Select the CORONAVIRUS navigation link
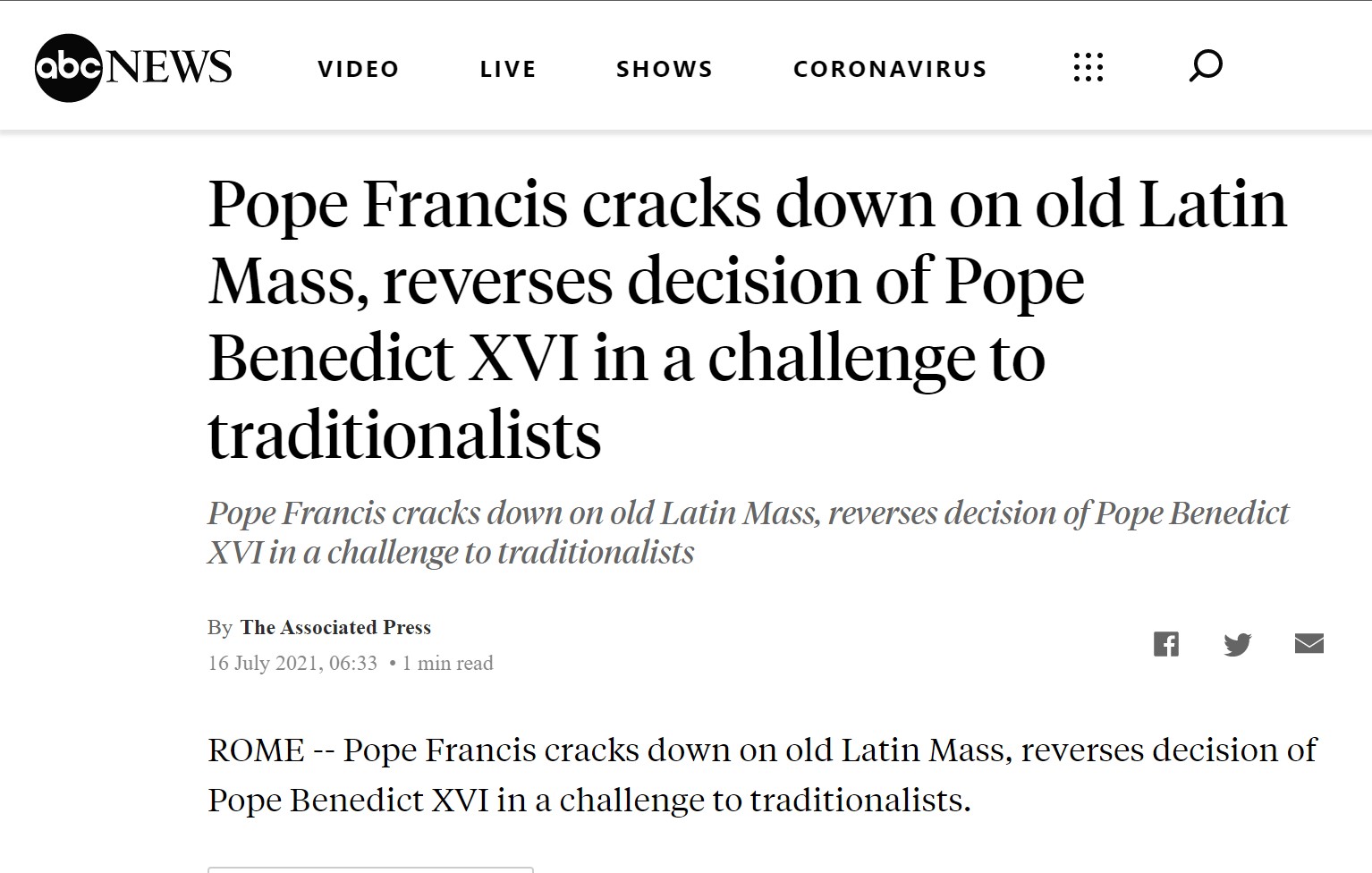1372x873 pixels. 890,69
